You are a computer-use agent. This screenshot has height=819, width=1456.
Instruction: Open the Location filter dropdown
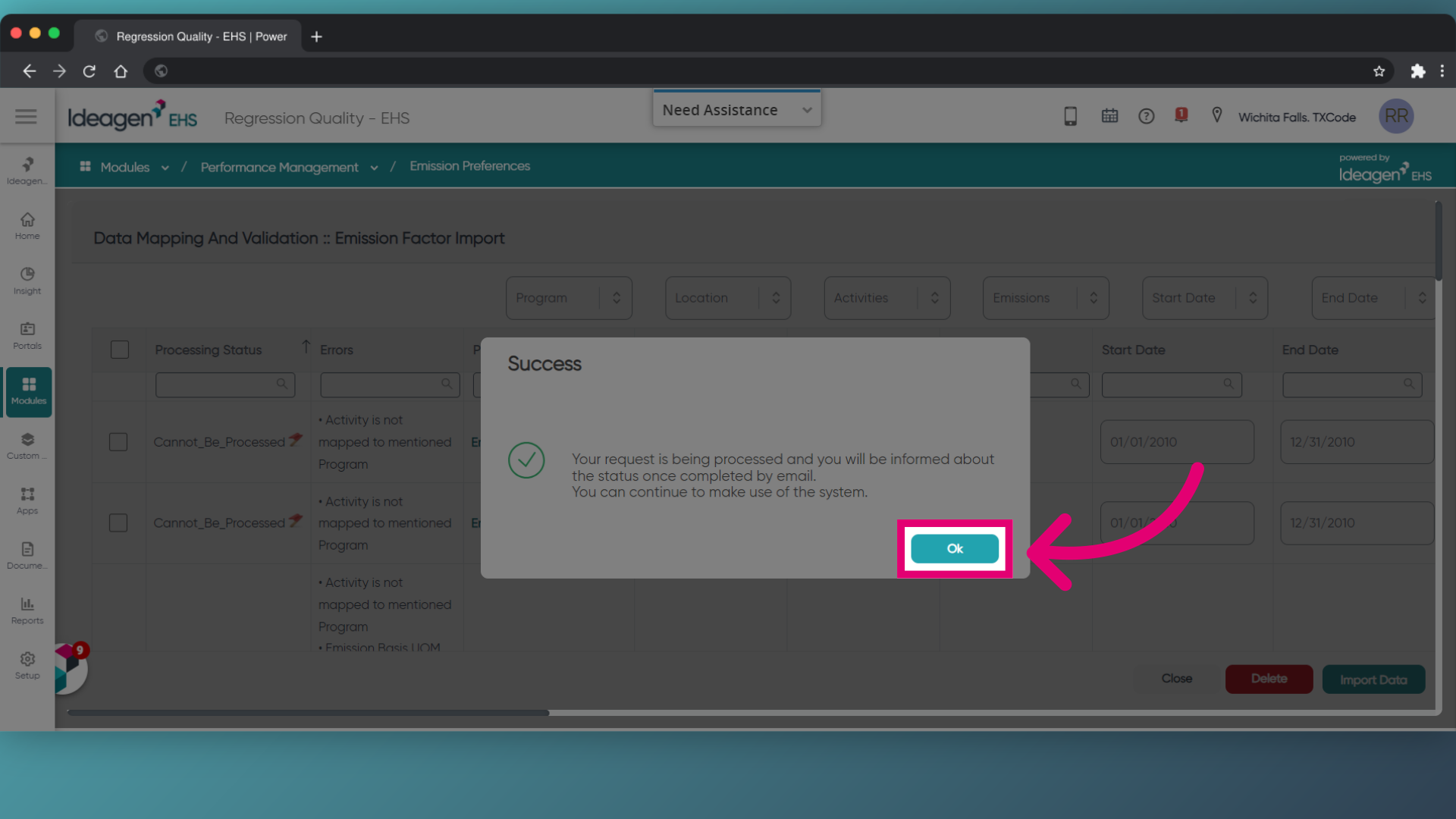[x=728, y=298]
